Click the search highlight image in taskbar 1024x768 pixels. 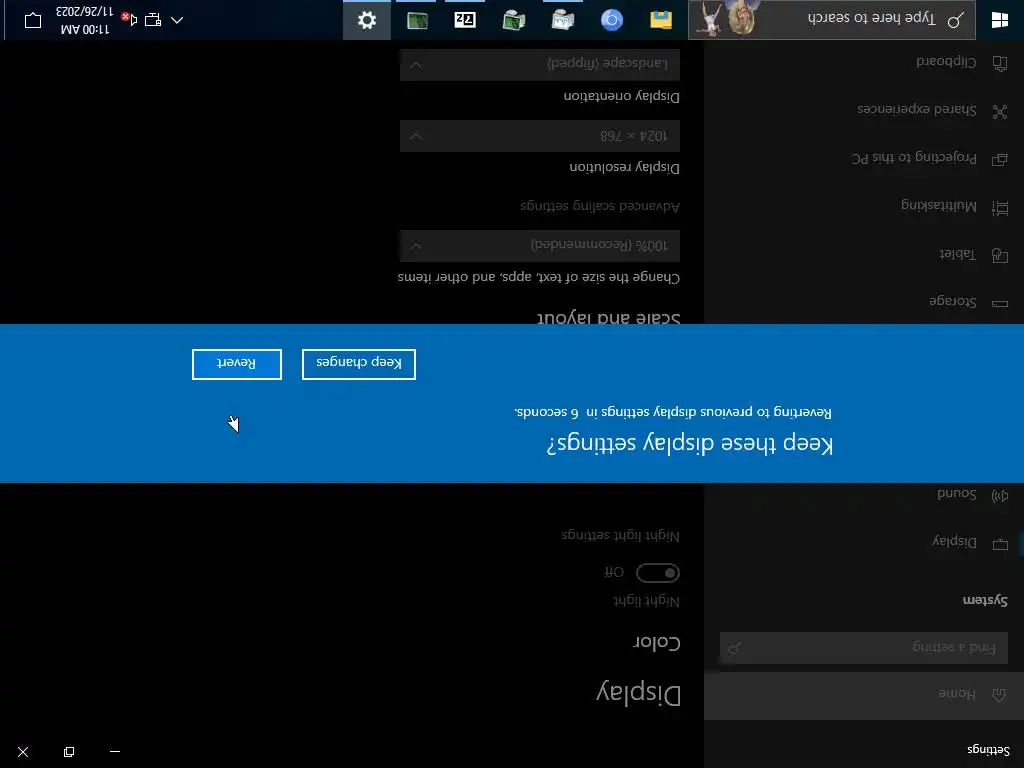pyautogui.click(x=728, y=18)
